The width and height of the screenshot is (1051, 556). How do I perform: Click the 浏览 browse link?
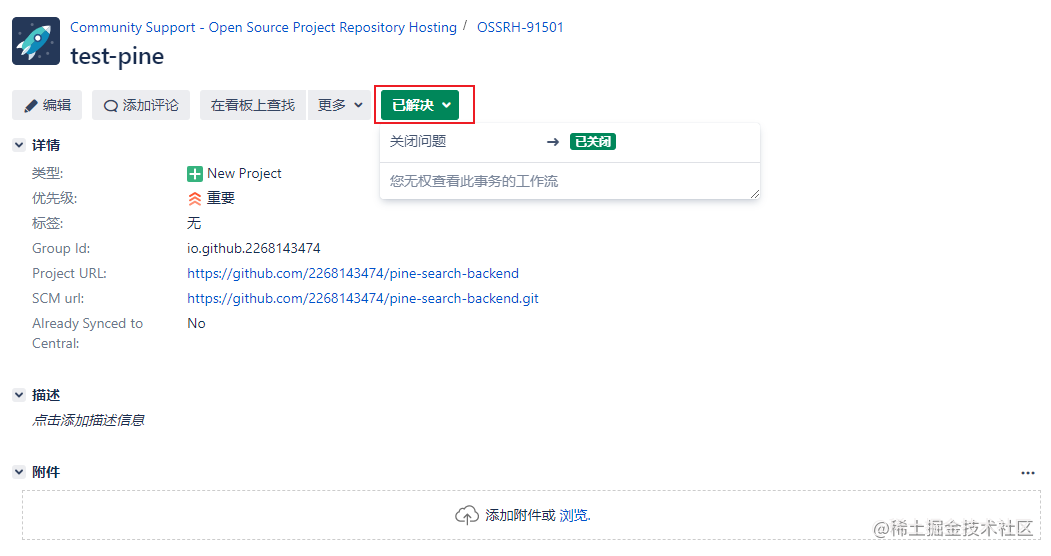pyautogui.click(x=574, y=515)
